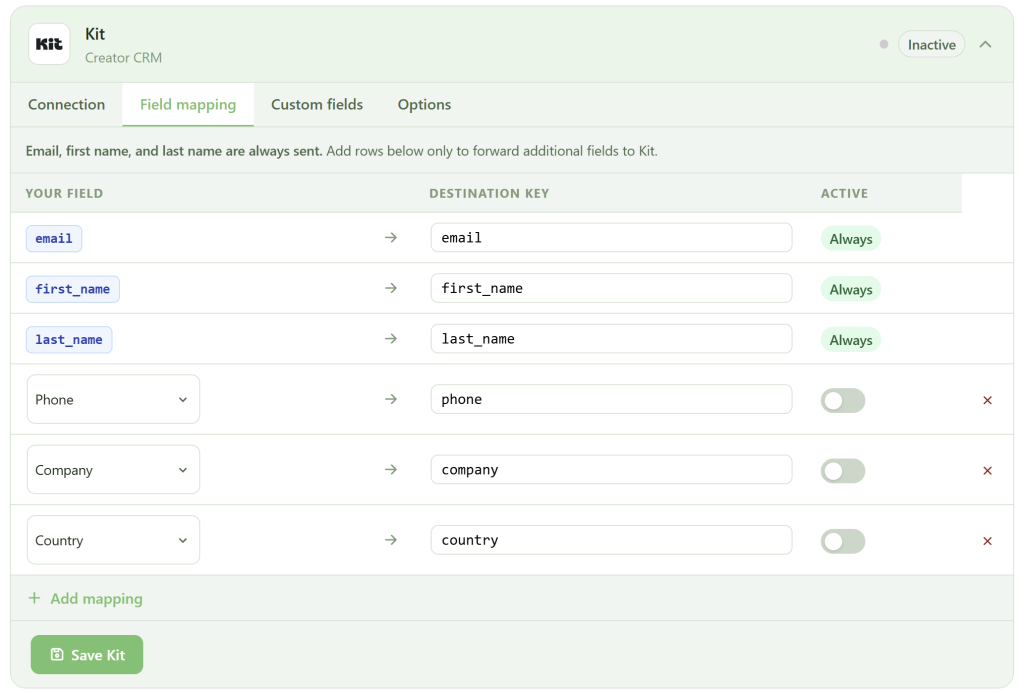Click the first_name field chip

[72, 289]
